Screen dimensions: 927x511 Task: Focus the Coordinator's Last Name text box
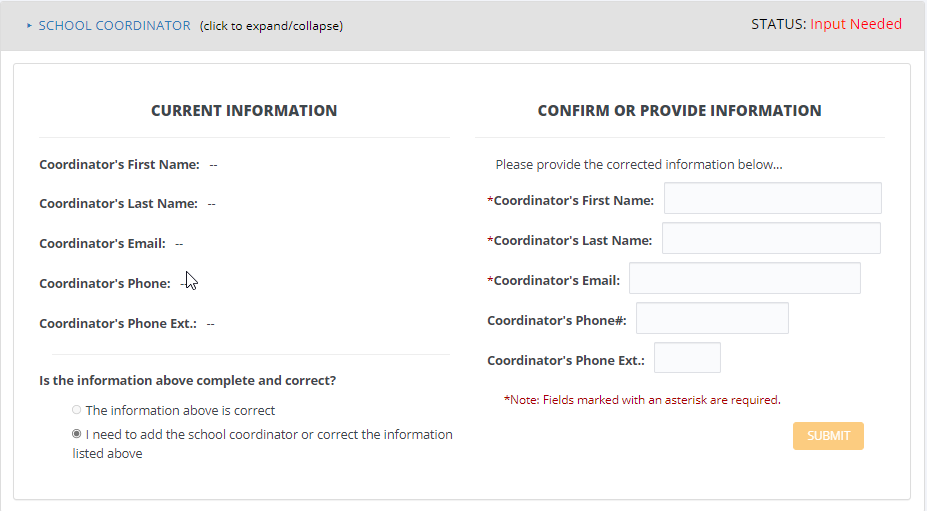(771, 238)
